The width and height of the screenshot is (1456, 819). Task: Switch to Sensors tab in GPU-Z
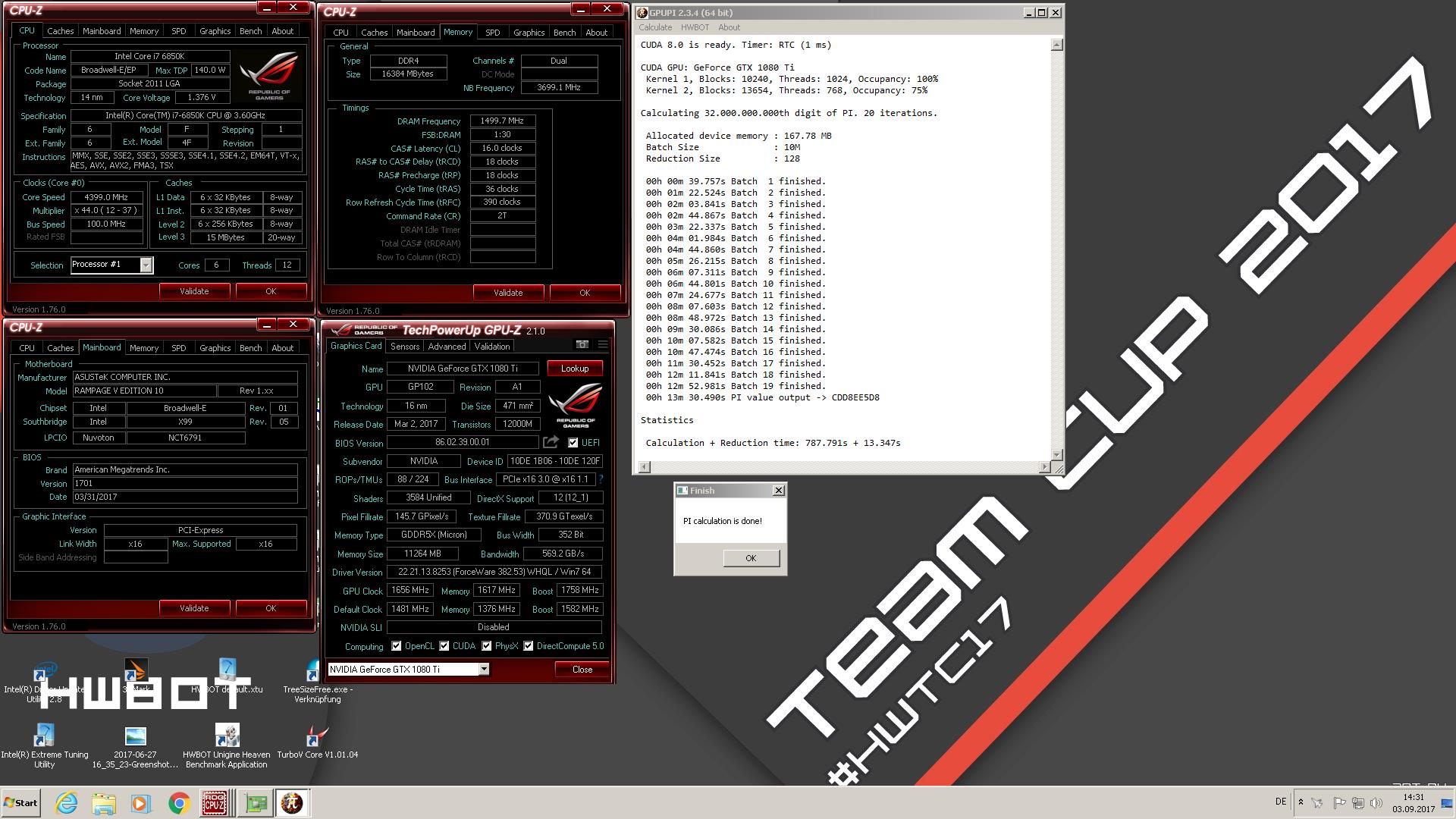point(405,346)
